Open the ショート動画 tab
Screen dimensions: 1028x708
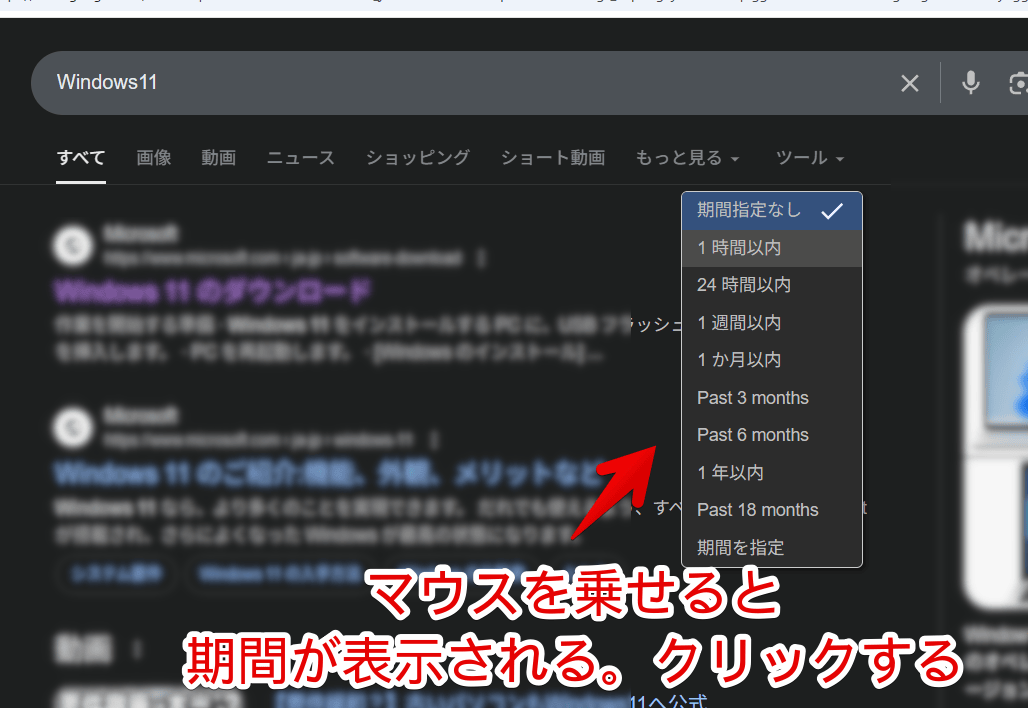coord(553,158)
